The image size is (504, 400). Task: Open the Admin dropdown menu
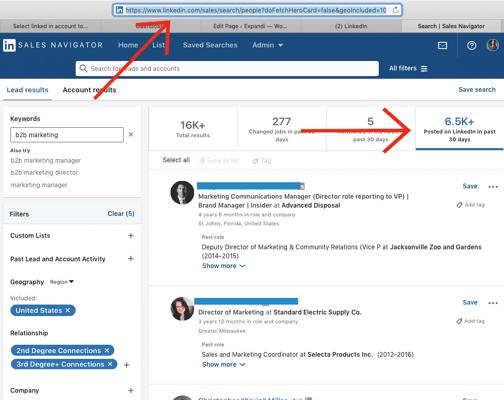coord(267,45)
